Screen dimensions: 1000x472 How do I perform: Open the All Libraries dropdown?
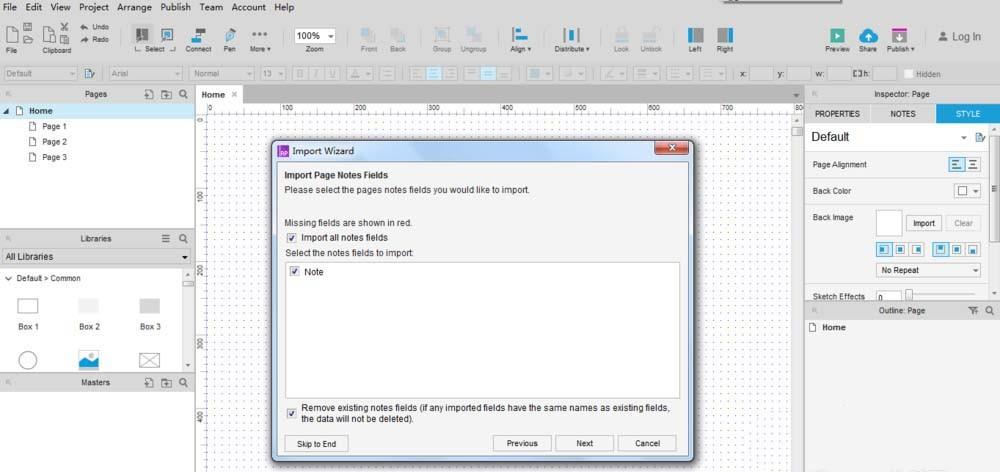pos(96,257)
